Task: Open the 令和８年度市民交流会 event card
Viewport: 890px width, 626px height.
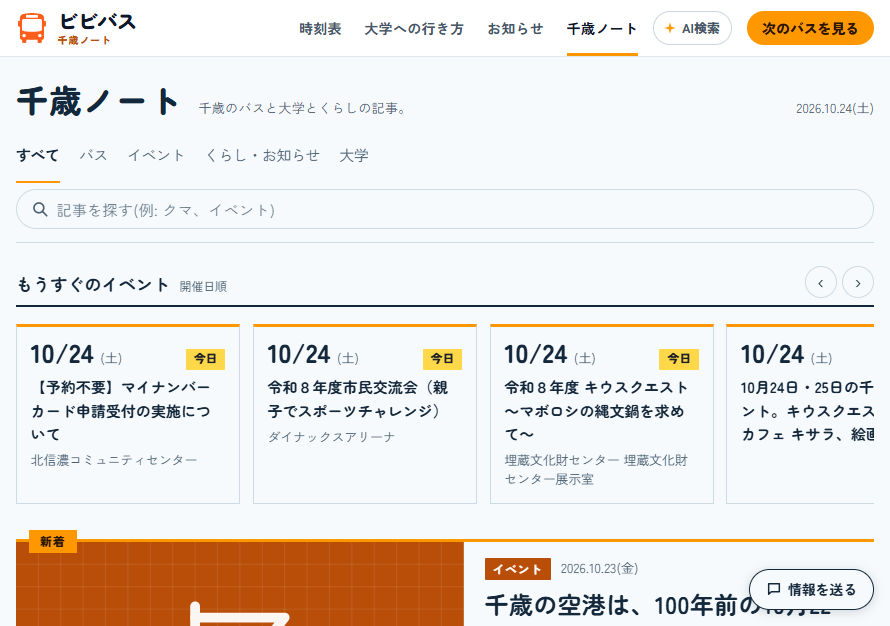Action: tap(364, 414)
